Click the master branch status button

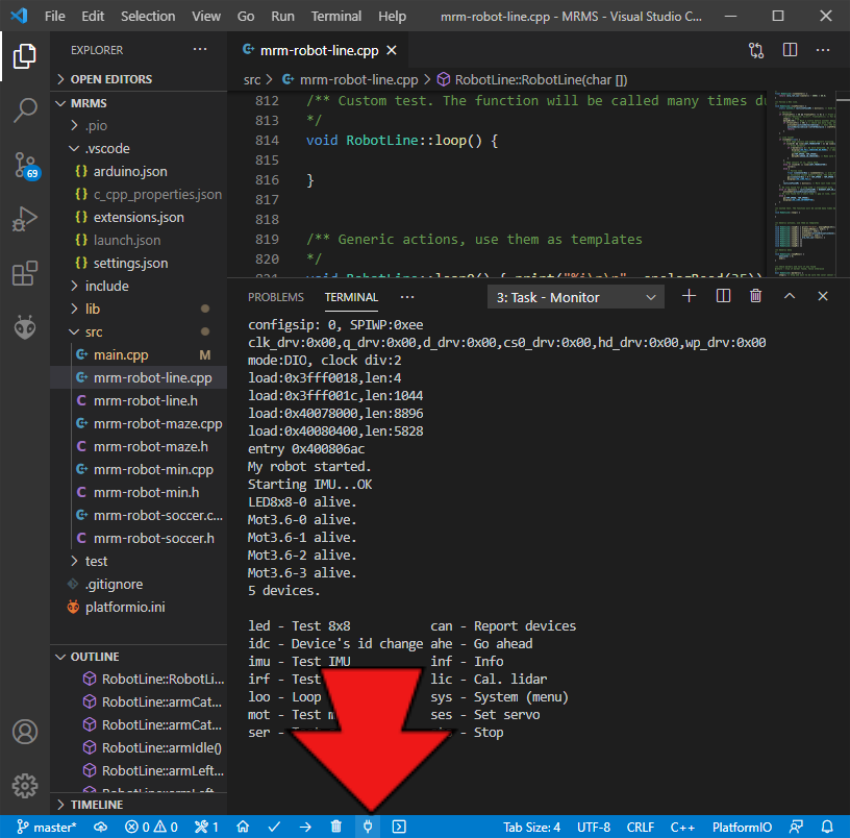47,827
